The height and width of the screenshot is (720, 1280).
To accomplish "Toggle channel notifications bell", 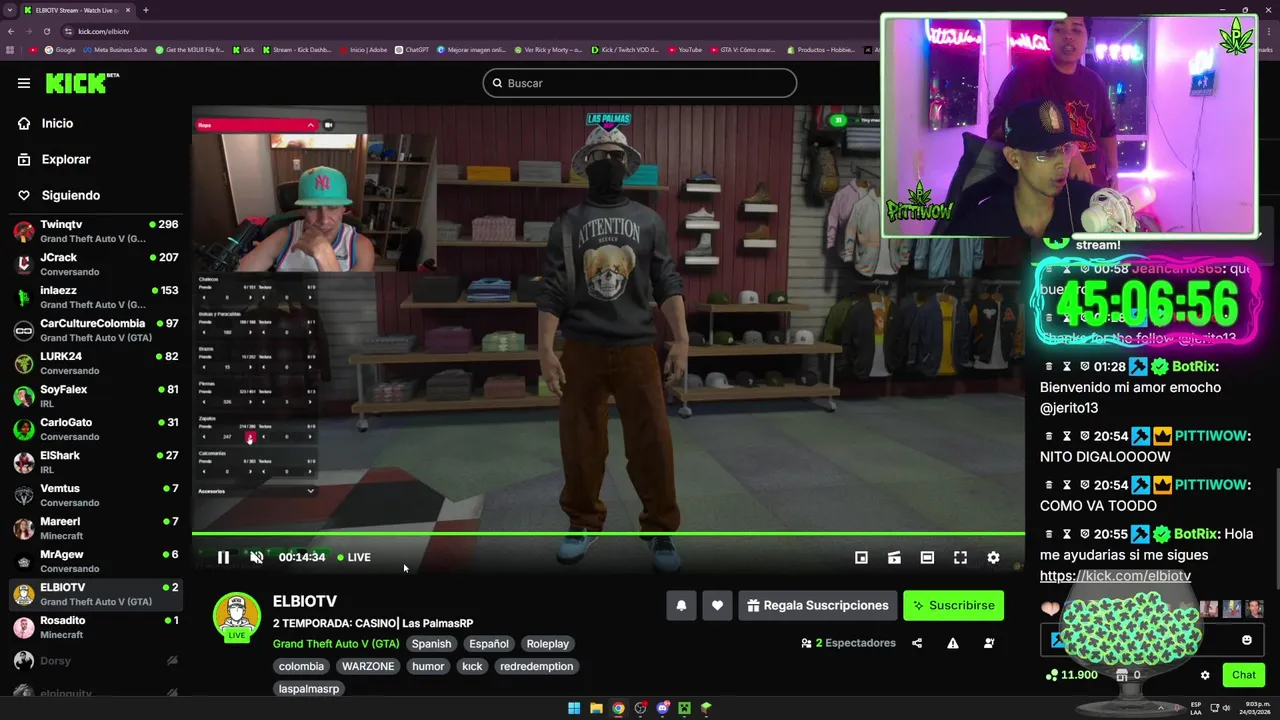I will click(x=681, y=605).
